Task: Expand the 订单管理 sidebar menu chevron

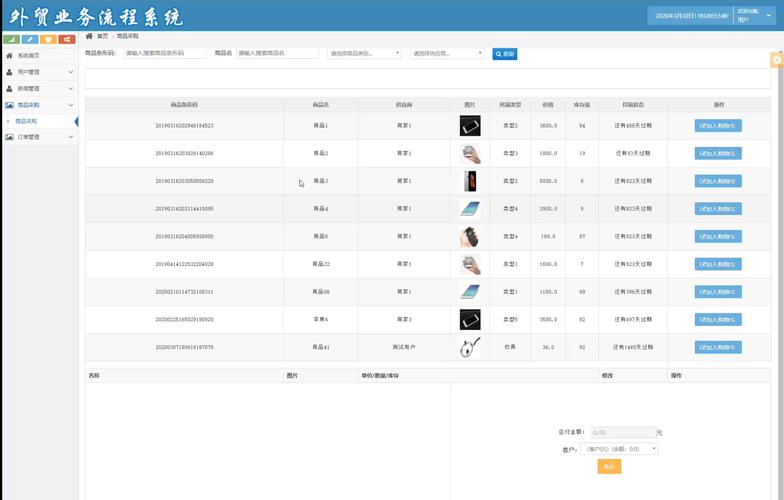Action: [70, 137]
